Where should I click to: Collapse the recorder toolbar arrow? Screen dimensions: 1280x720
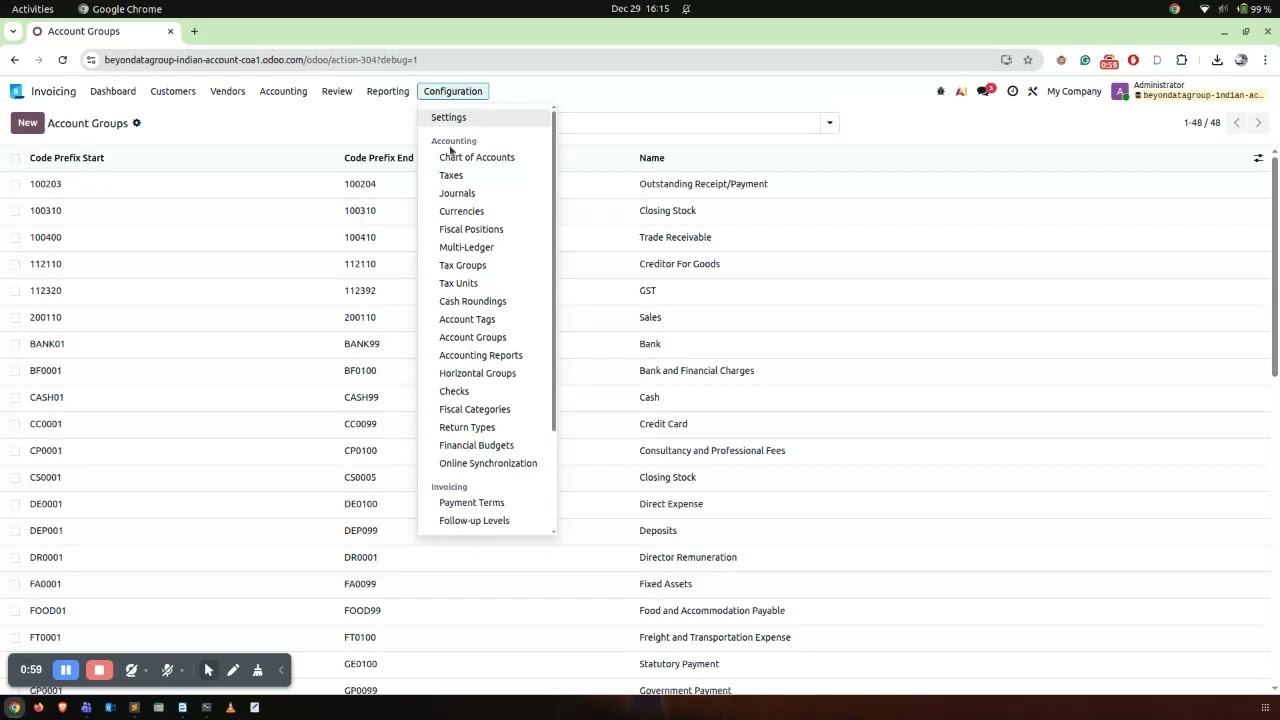click(281, 670)
